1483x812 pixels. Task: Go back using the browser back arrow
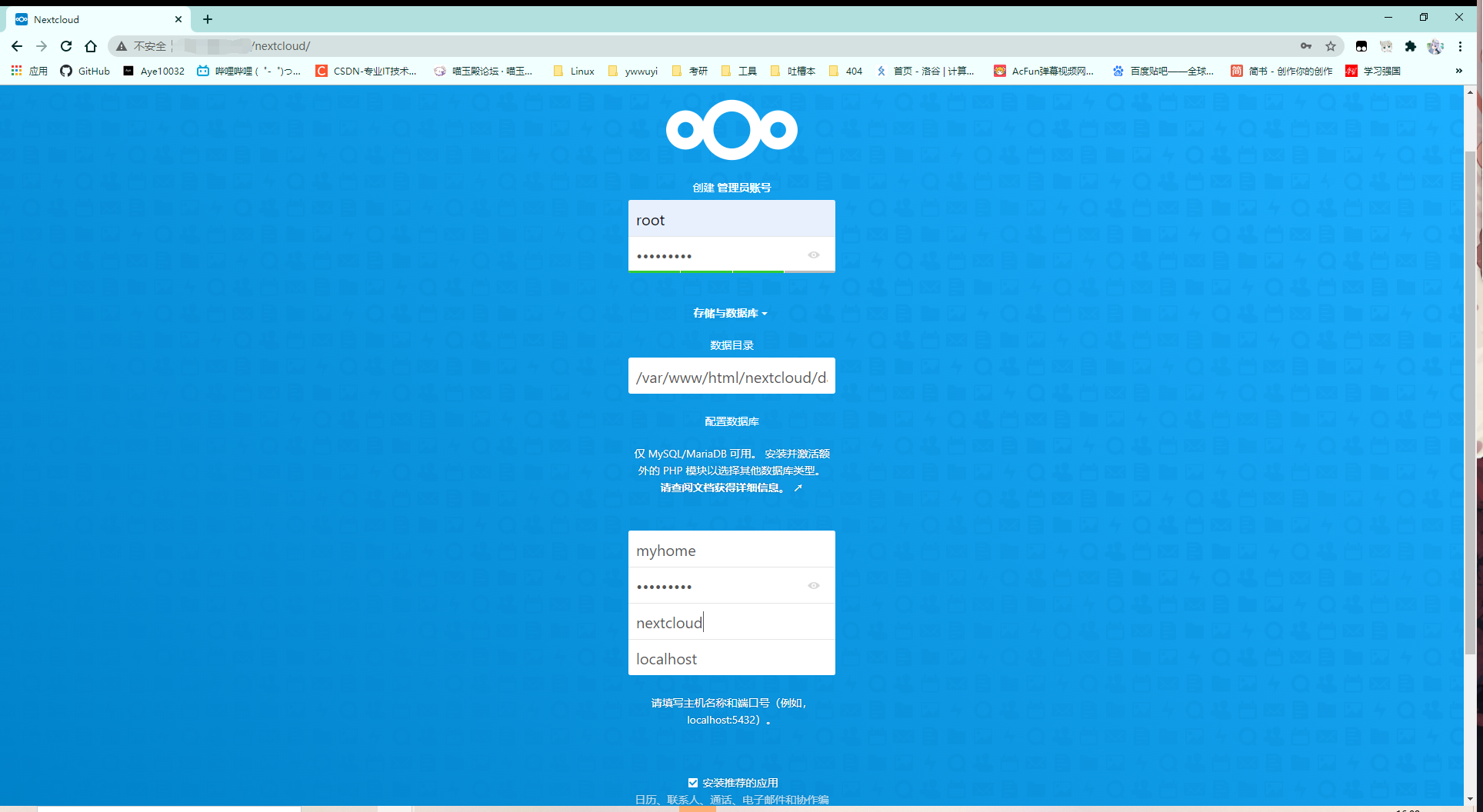[x=17, y=46]
